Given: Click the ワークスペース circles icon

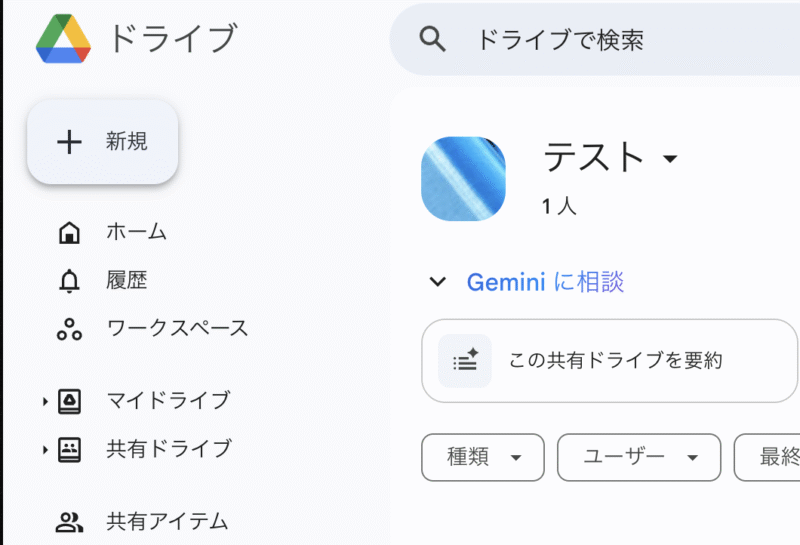Looking at the screenshot, I should (69, 329).
